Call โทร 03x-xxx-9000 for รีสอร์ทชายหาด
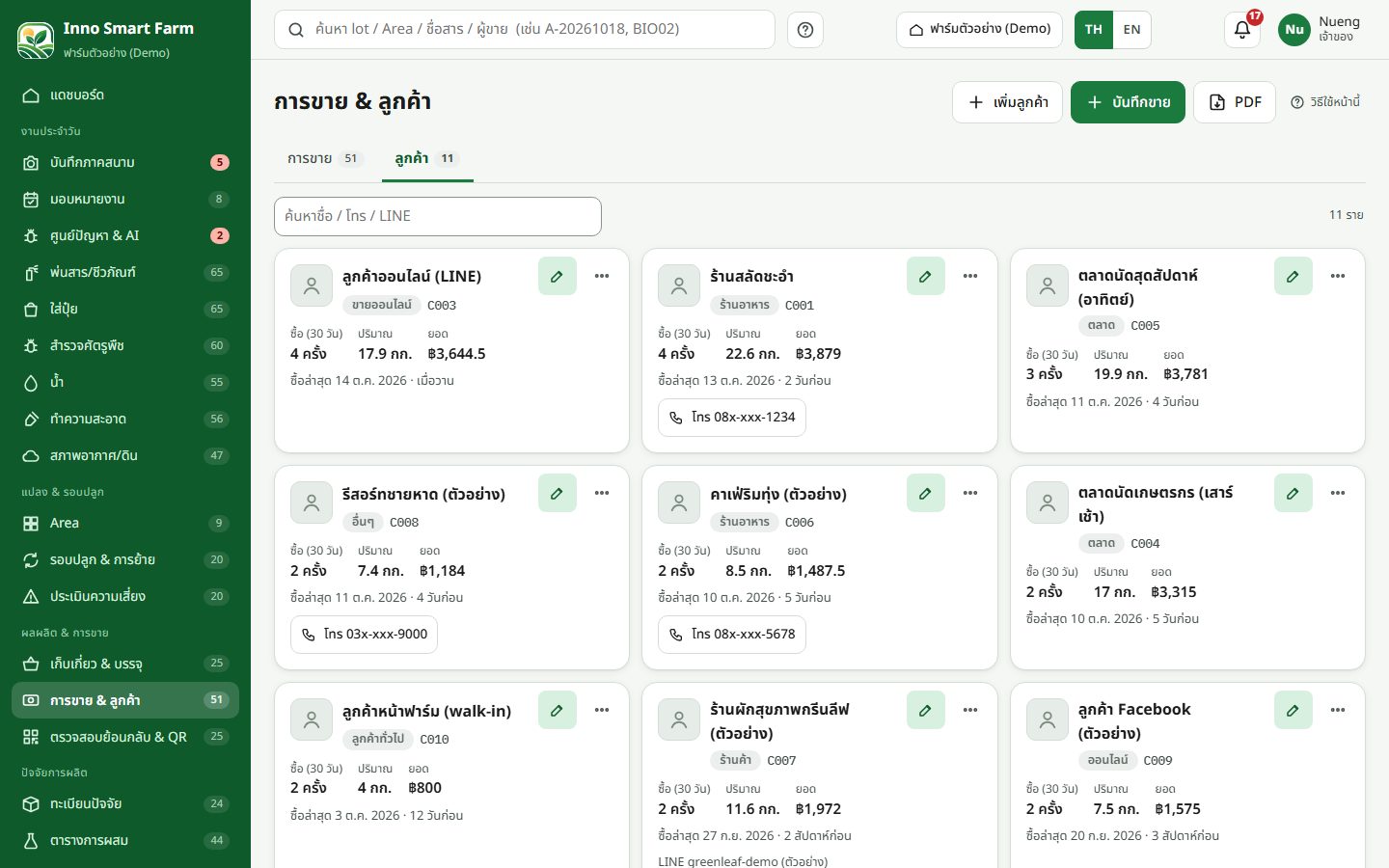The image size is (1389, 868). click(365, 635)
